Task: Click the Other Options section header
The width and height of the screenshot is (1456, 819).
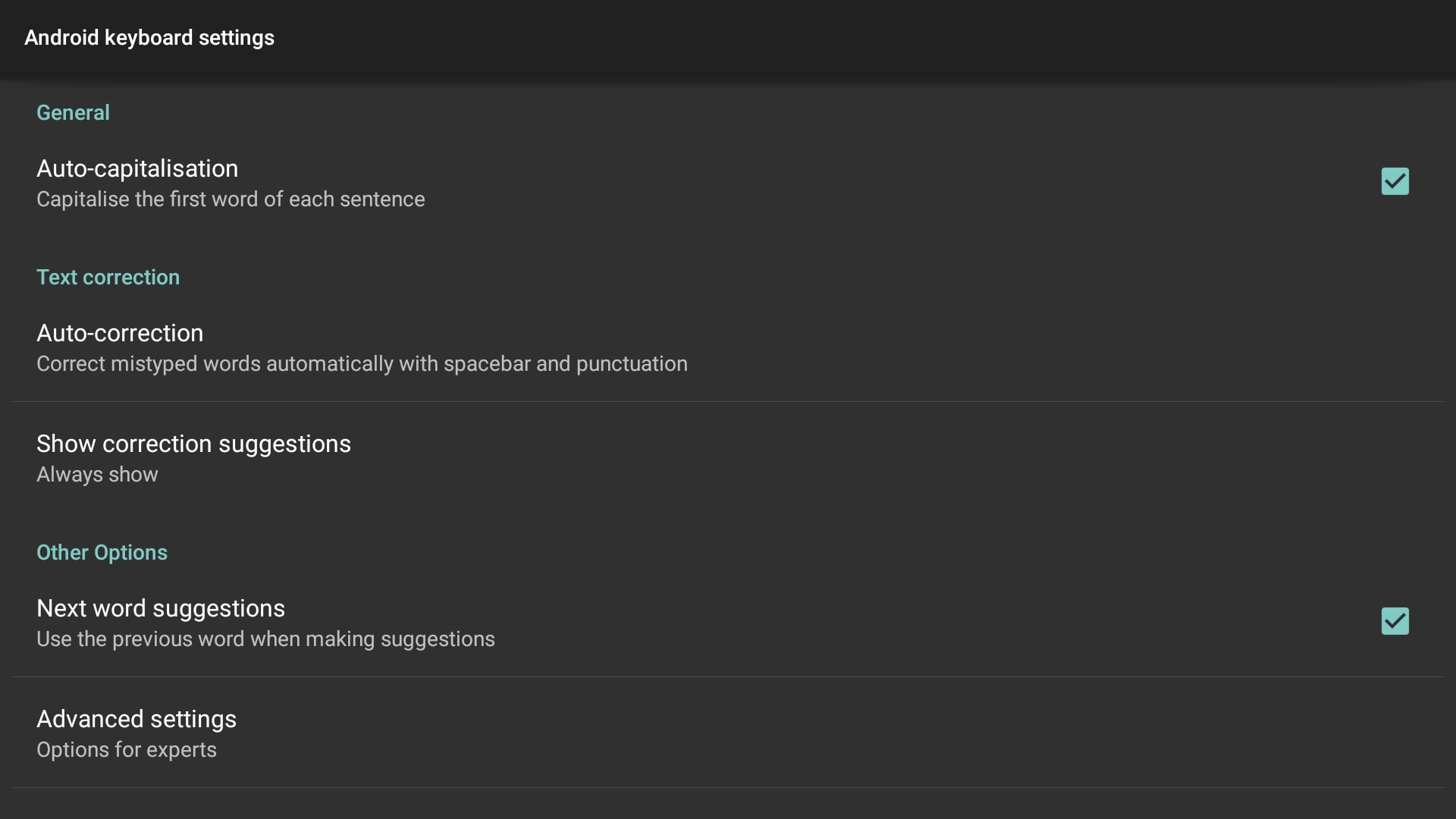Action: [x=102, y=553]
